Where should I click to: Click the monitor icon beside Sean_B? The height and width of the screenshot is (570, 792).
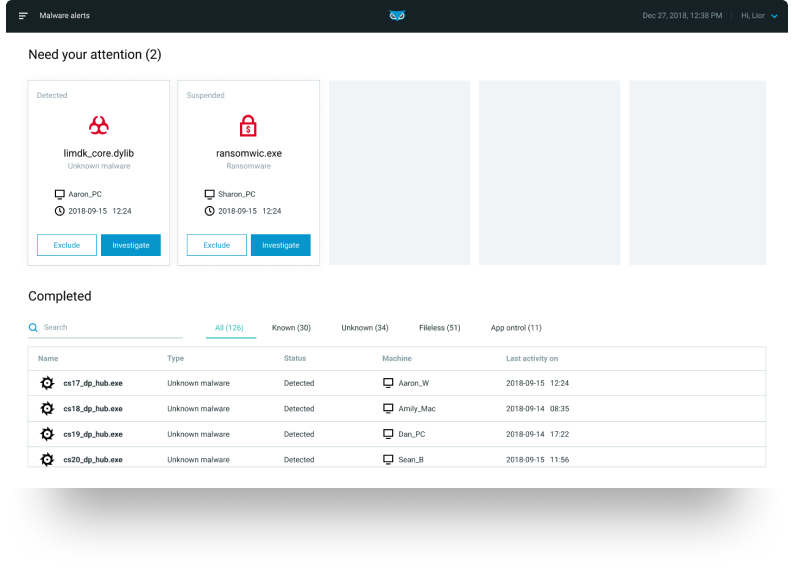coord(388,459)
